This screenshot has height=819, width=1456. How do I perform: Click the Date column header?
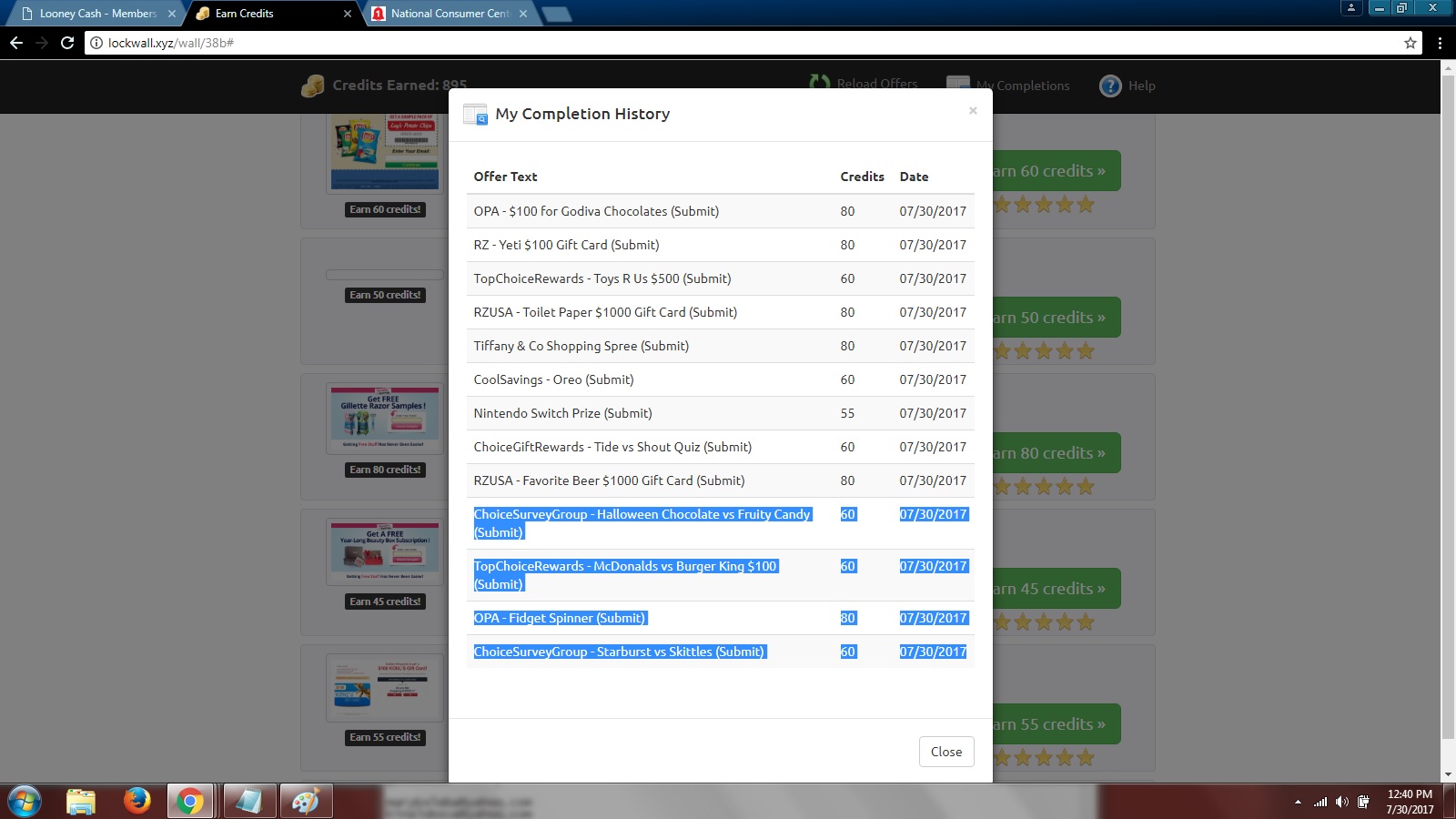(914, 177)
